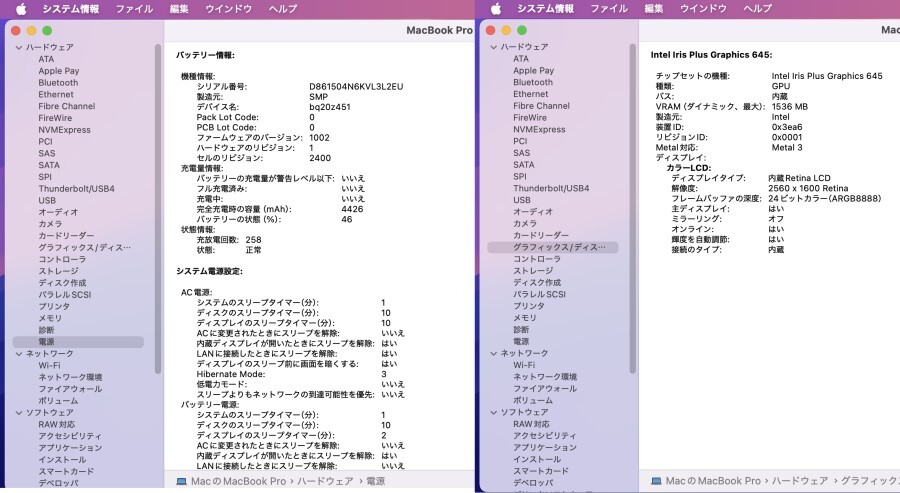Select メモリ in left window sidebar
The width and height of the screenshot is (900, 493).
click(x=50, y=318)
